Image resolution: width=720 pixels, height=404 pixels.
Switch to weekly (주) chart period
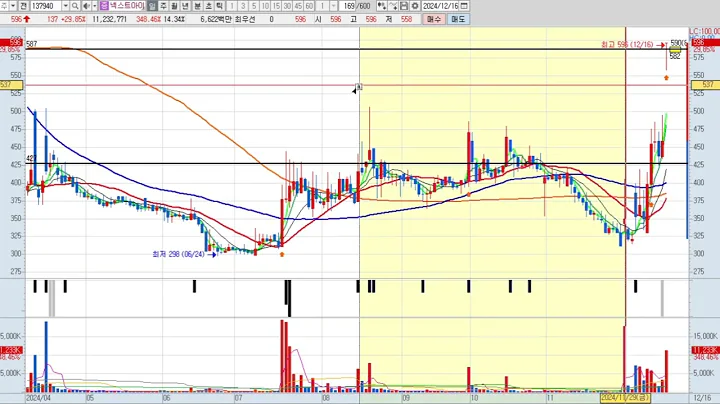163,6
